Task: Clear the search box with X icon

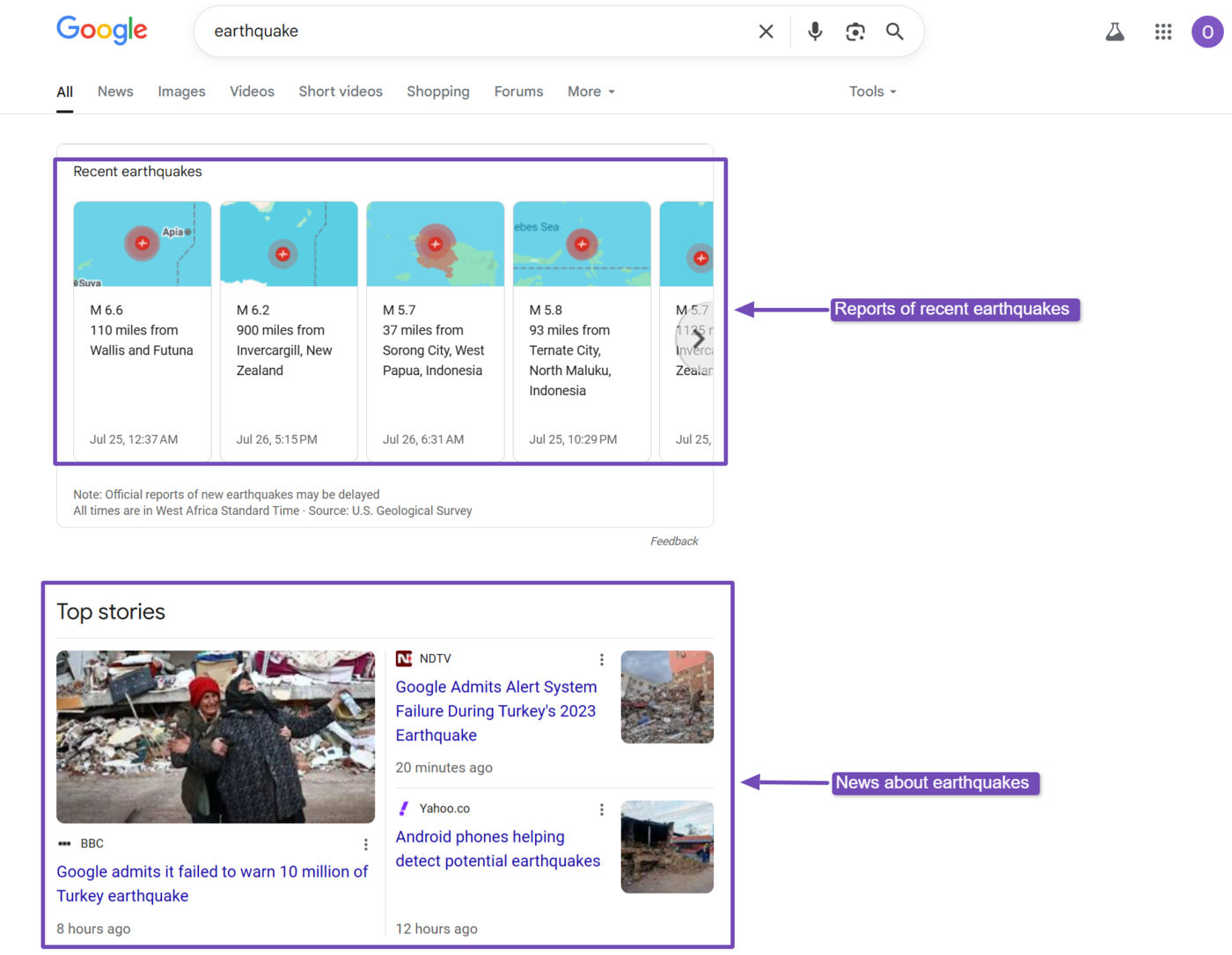Action: 766,32
